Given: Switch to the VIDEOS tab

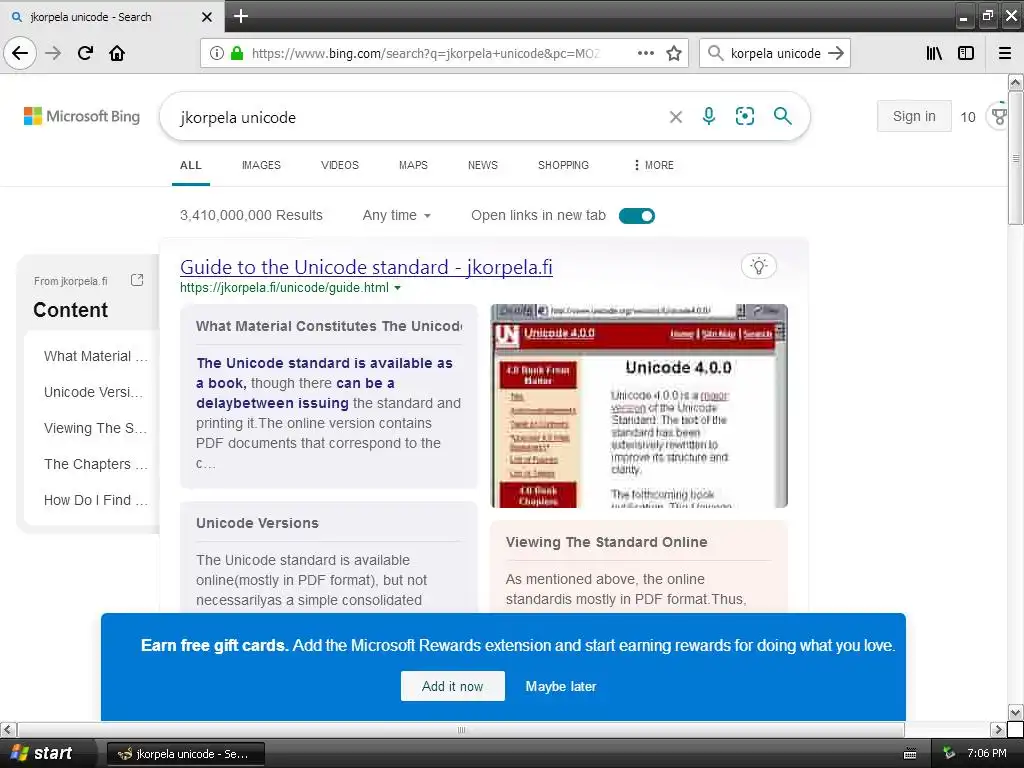Looking at the screenshot, I should (340, 165).
